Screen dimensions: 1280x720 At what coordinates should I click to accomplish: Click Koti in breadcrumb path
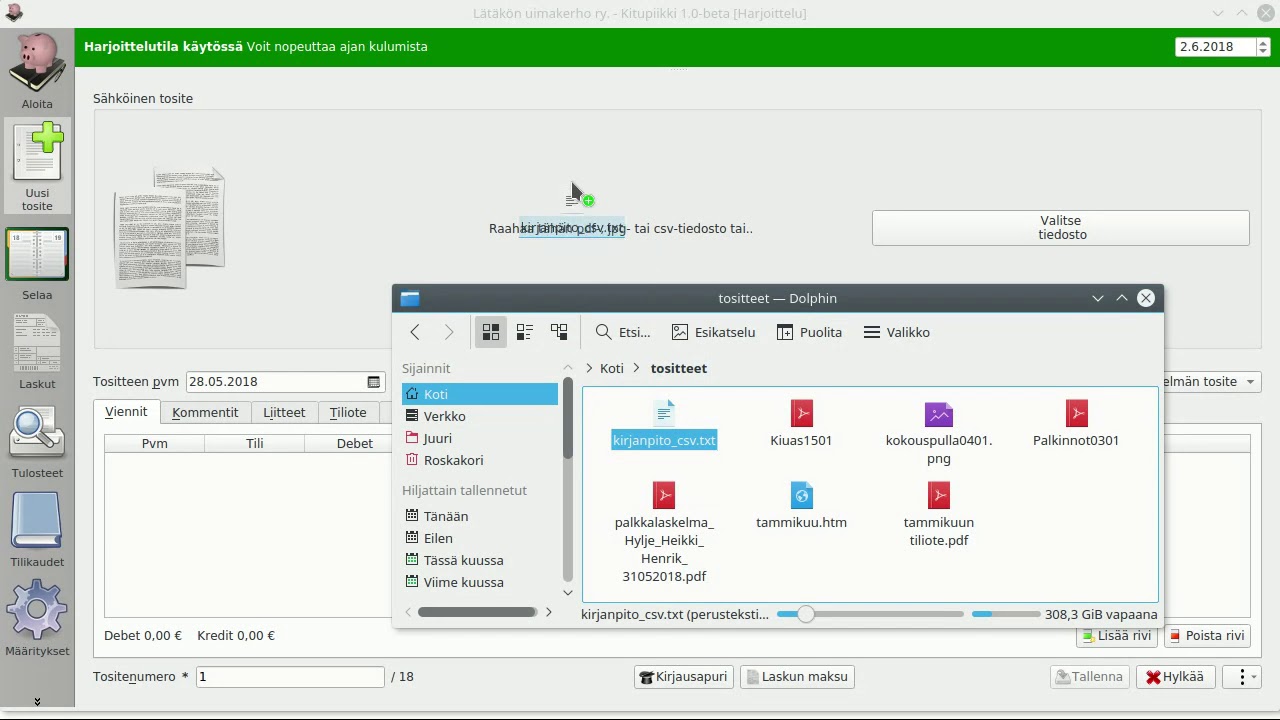tap(612, 368)
